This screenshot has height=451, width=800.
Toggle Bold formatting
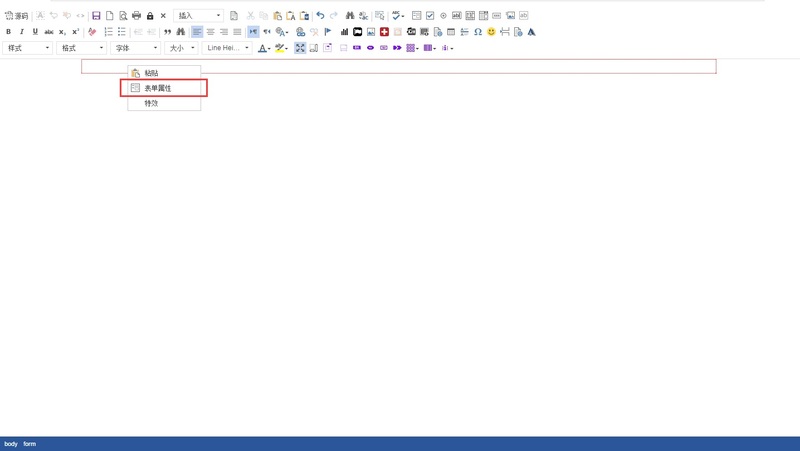click(8, 32)
